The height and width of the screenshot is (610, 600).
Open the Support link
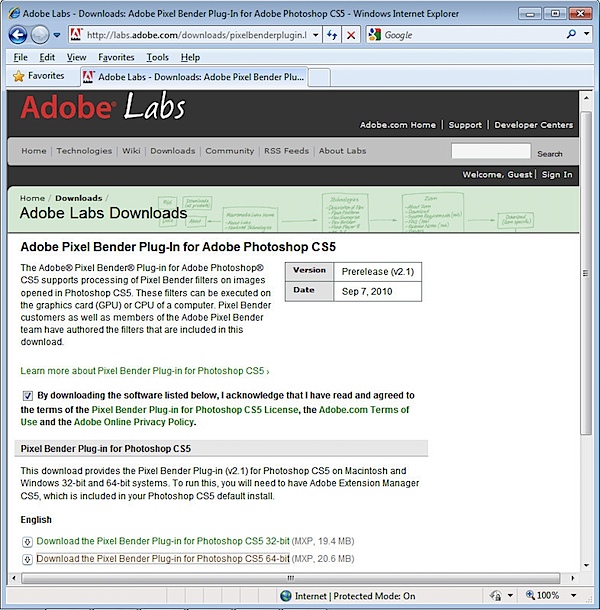[465, 125]
